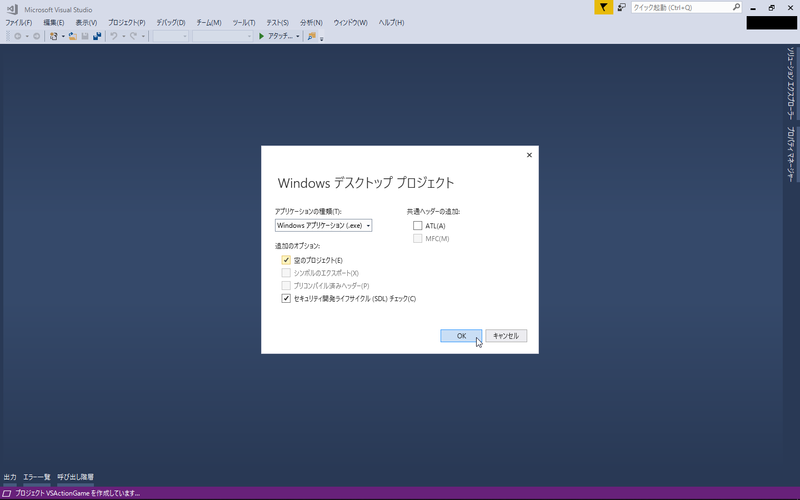
Task: Click the 'Windows デスクトップ プロジェクト' dialog heading
Action: tap(366, 183)
